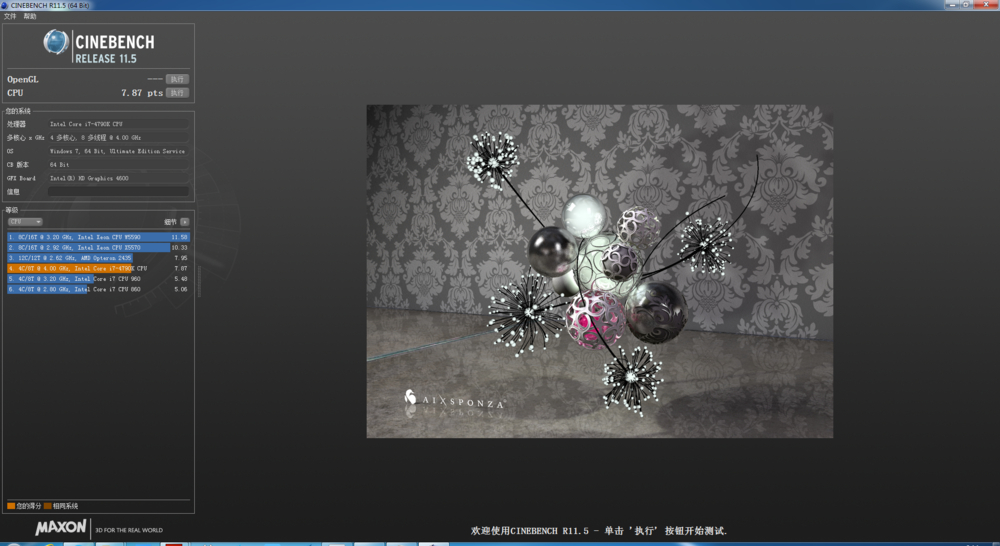1000x546 pixels.
Task: Expand ranking details with the 细节 arrow
Action: coord(184,222)
